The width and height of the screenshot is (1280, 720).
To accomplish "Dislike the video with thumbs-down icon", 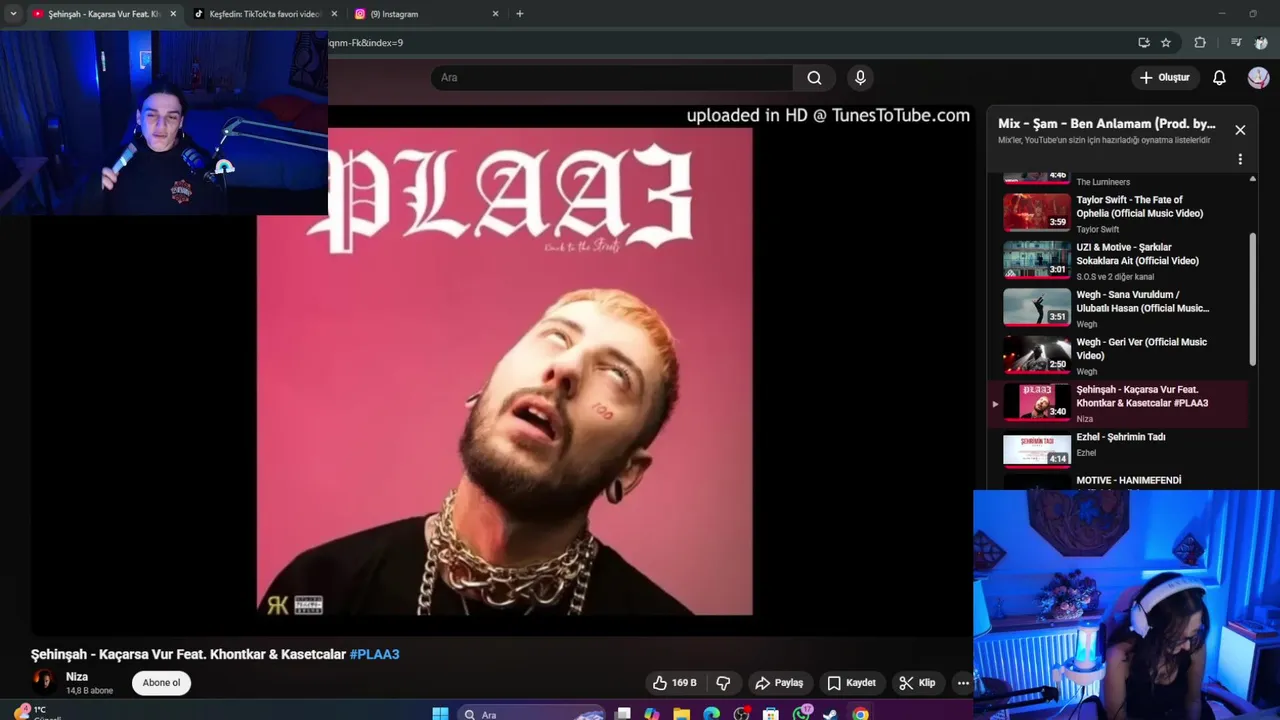I will 723,683.
